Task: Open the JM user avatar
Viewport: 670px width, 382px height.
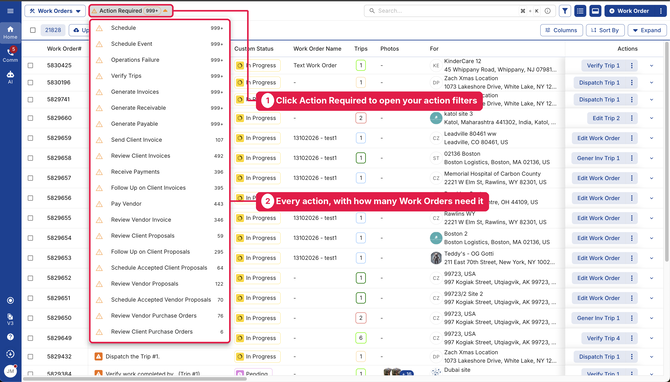Action: 10,371
